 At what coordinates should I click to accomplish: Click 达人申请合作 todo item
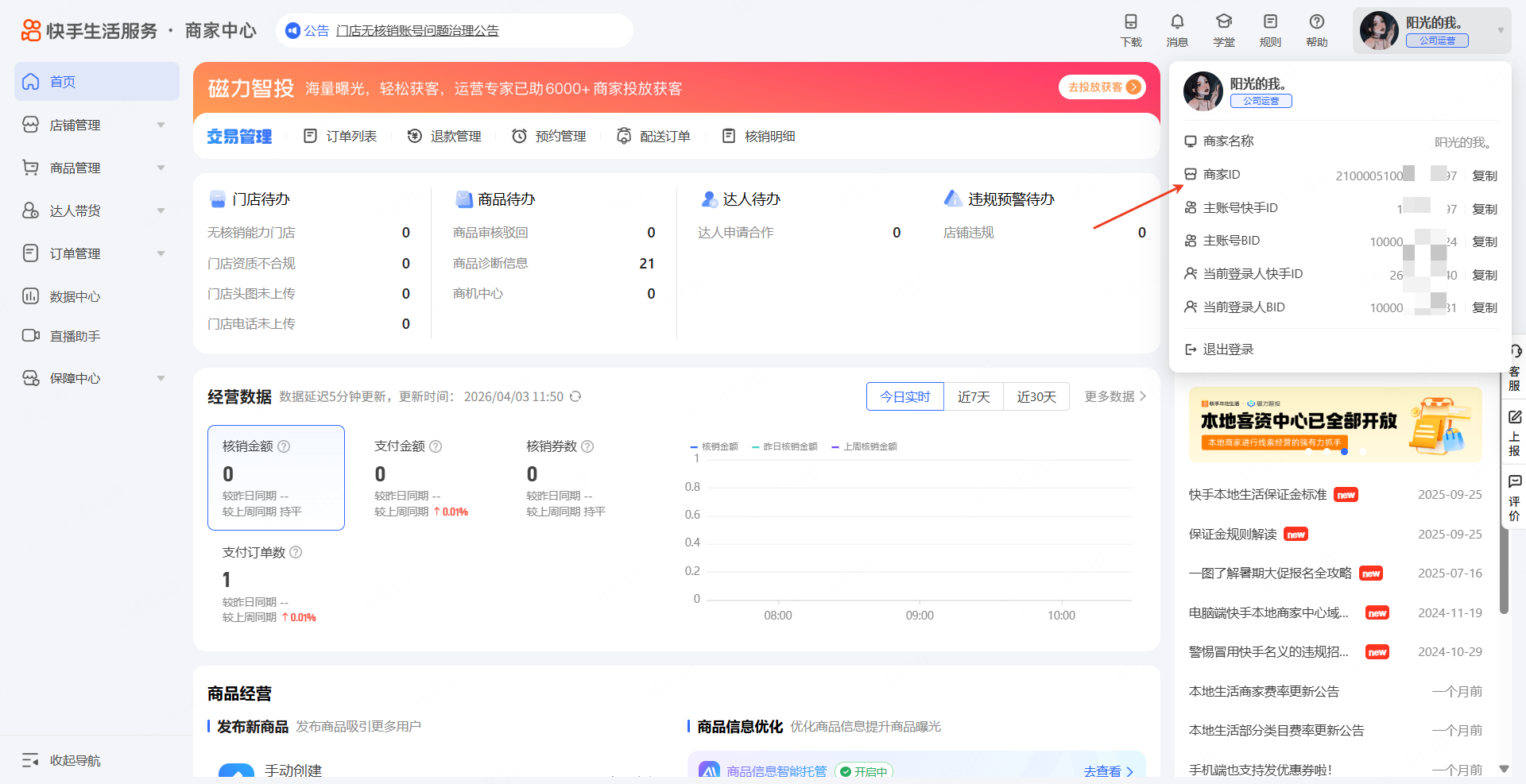[x=735, y=233]
